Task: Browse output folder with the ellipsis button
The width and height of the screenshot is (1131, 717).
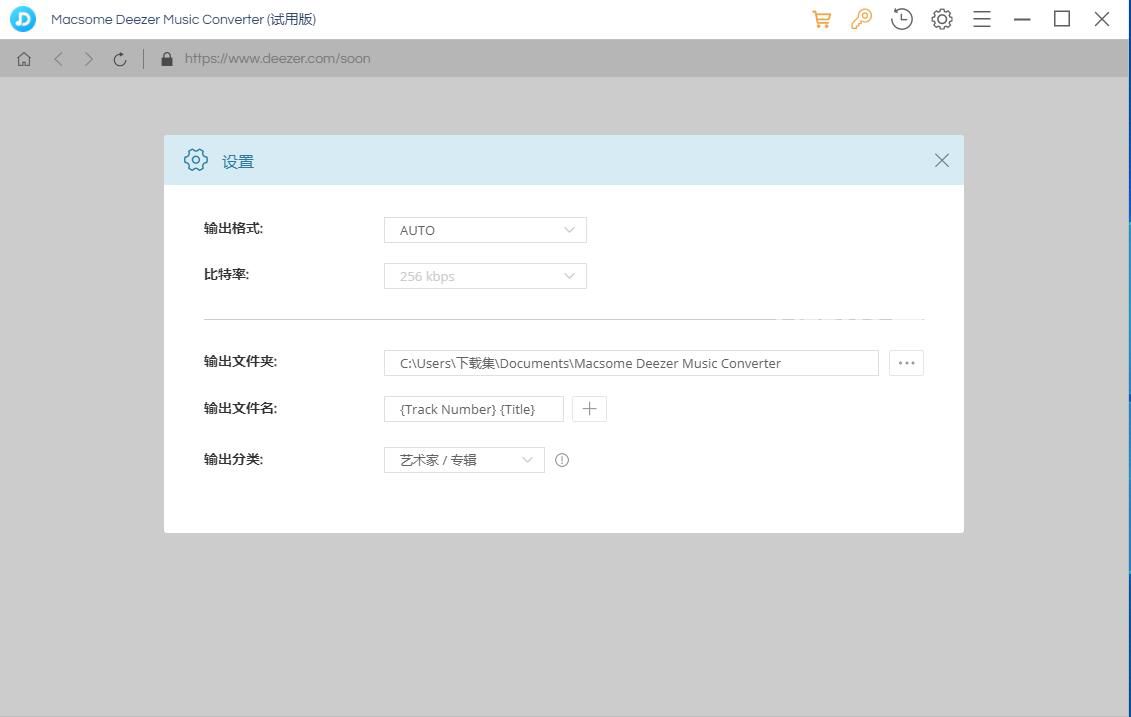Action: tap(906, 363)
